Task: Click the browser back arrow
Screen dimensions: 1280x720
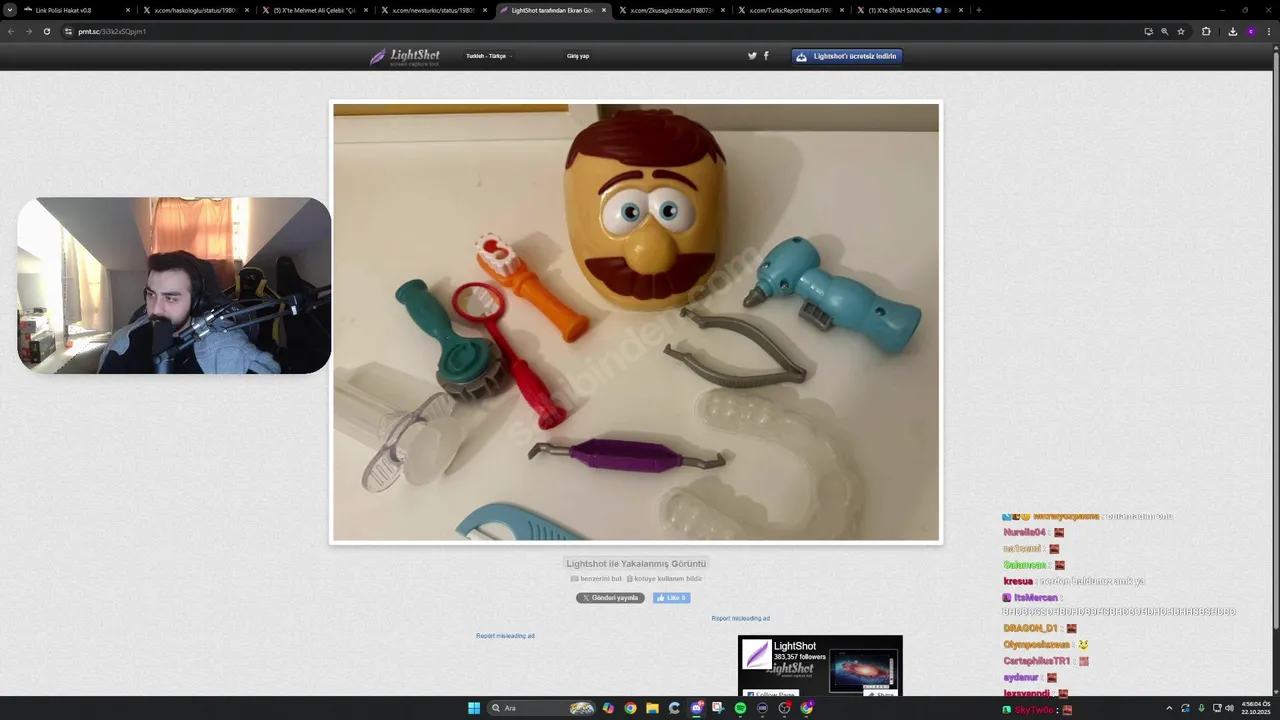Action: 11,31
